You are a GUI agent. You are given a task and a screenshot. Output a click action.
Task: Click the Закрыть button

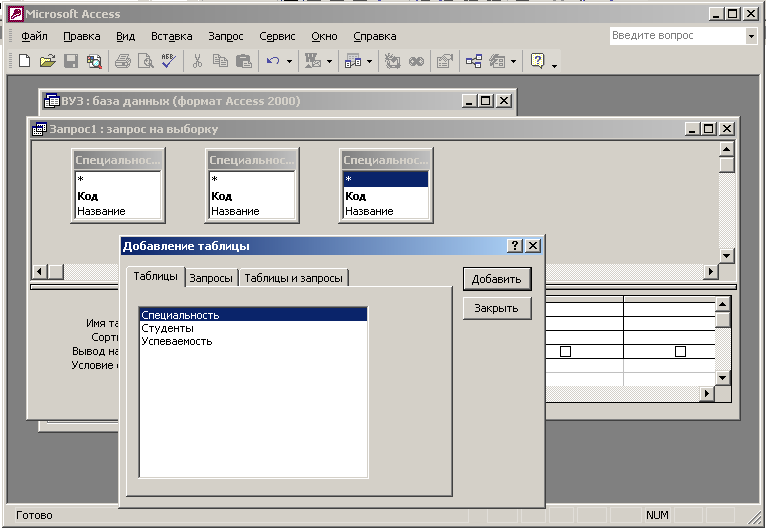(x=497, y=308)
